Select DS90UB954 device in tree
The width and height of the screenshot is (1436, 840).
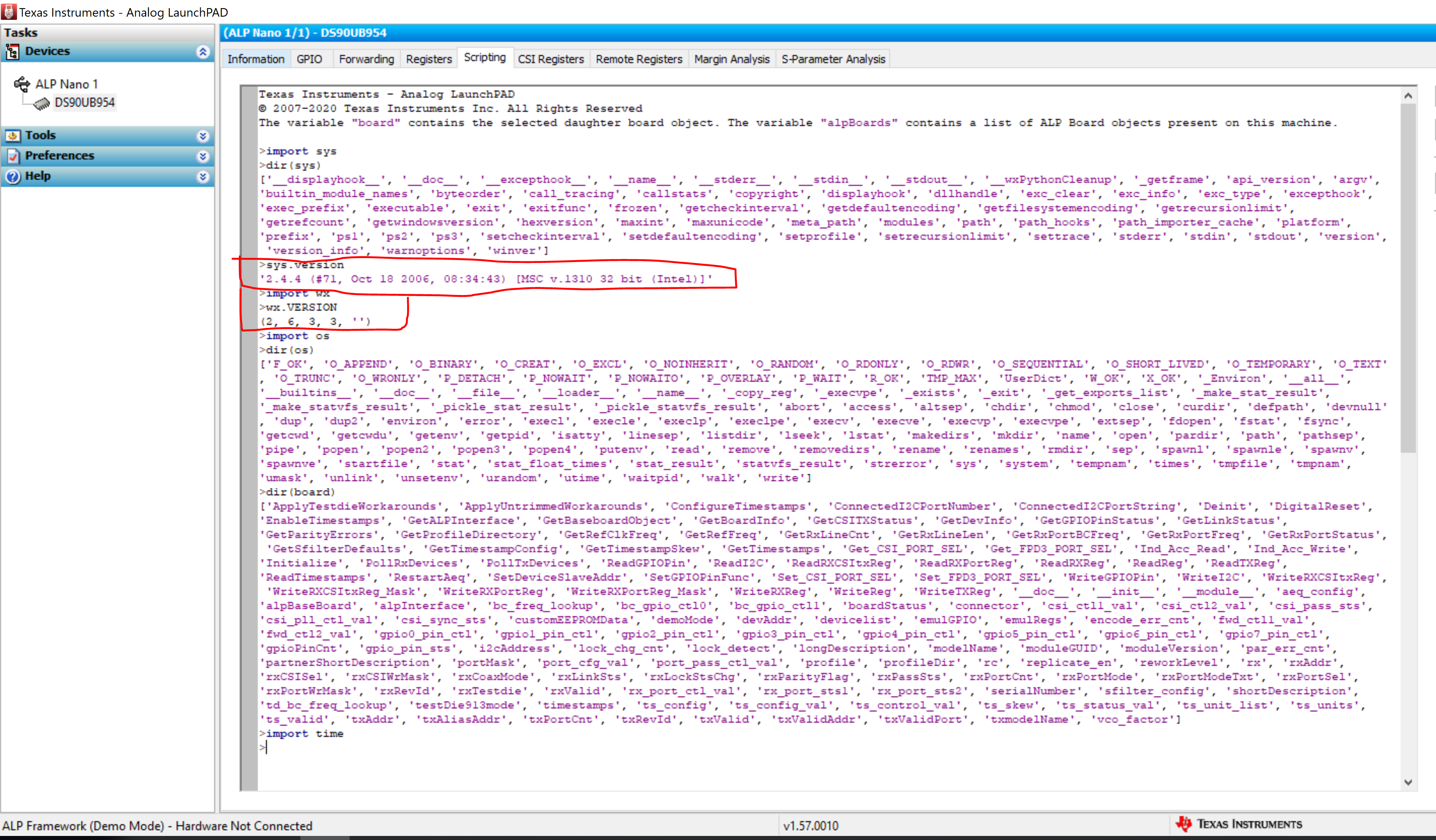pos(84,103)
